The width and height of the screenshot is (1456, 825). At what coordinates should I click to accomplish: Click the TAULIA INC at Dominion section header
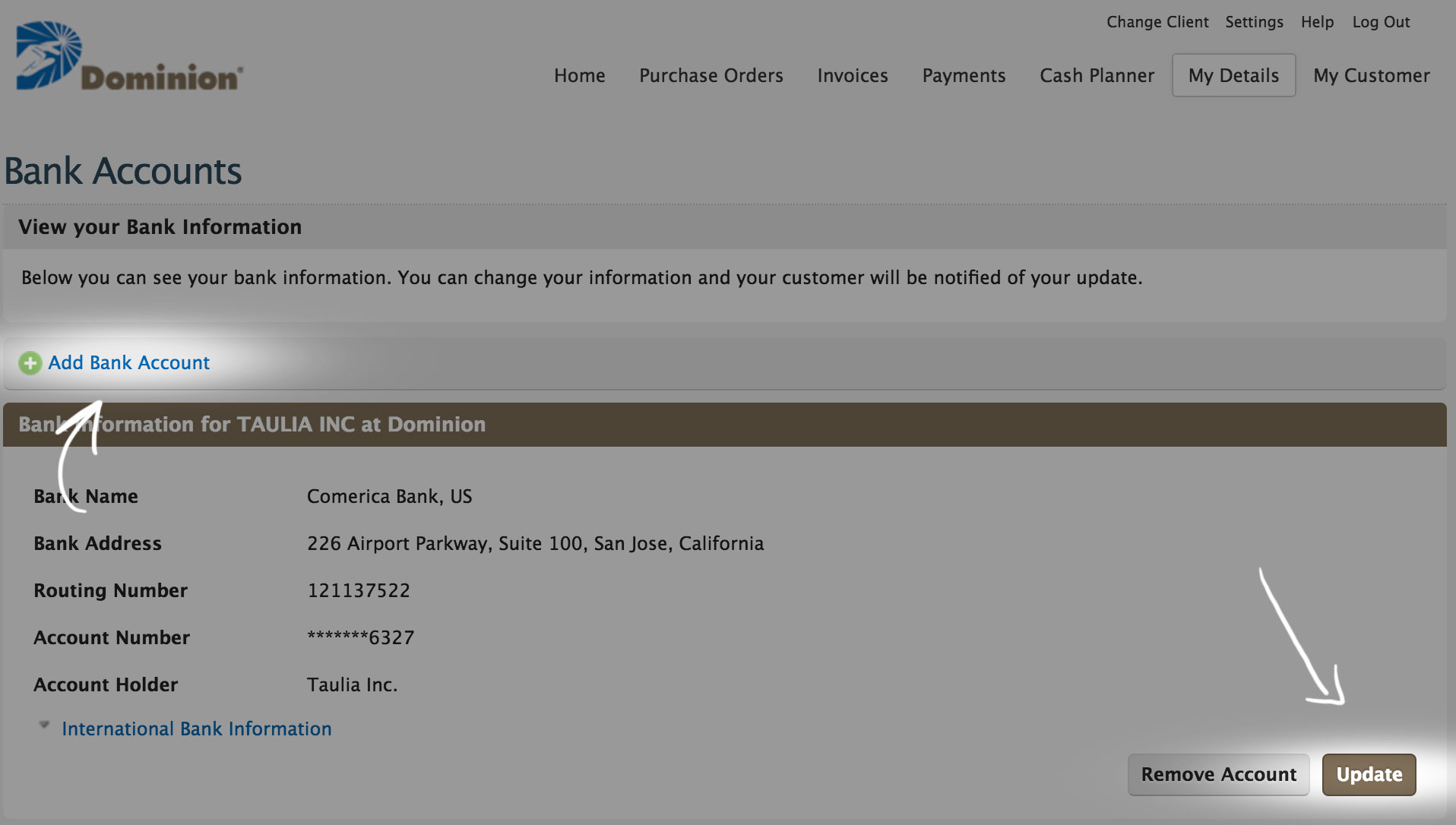click(x=725, y=424)
